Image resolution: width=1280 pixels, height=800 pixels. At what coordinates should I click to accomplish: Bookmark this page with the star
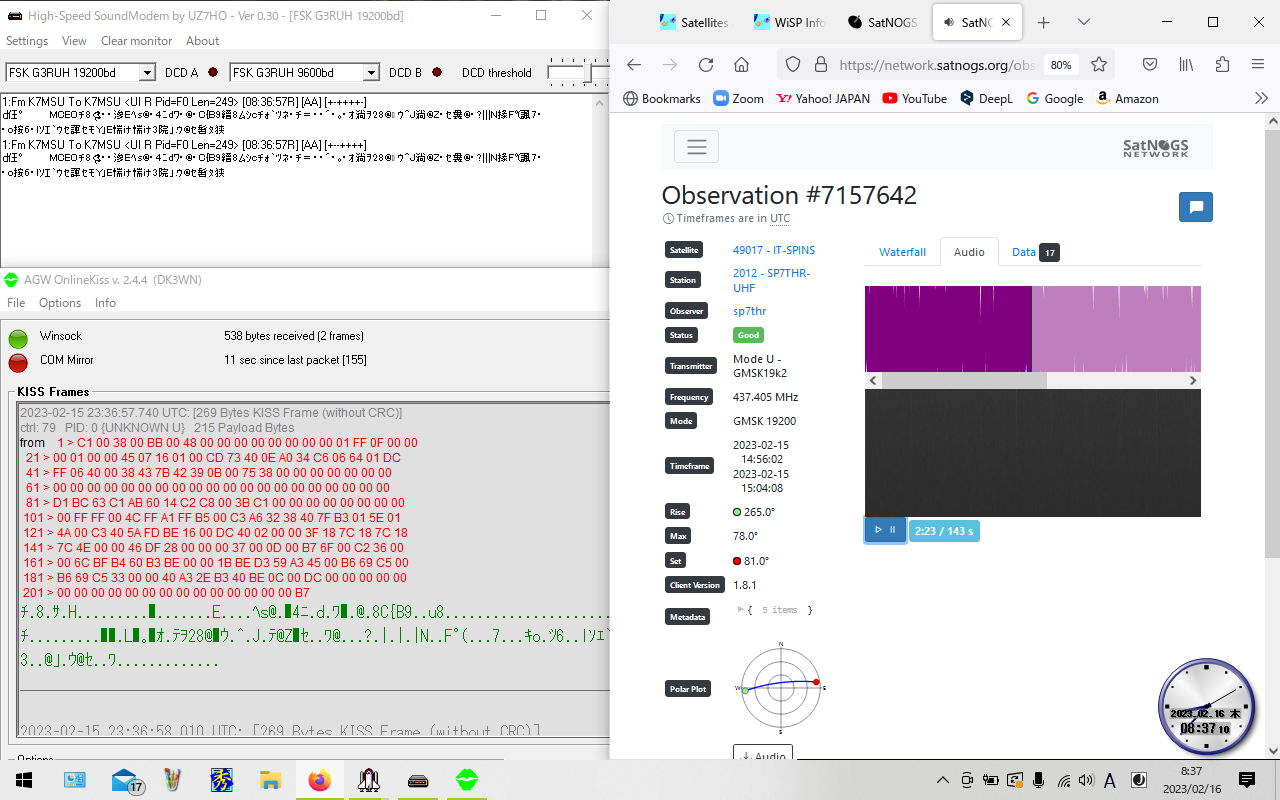[x=1099, y=65]
